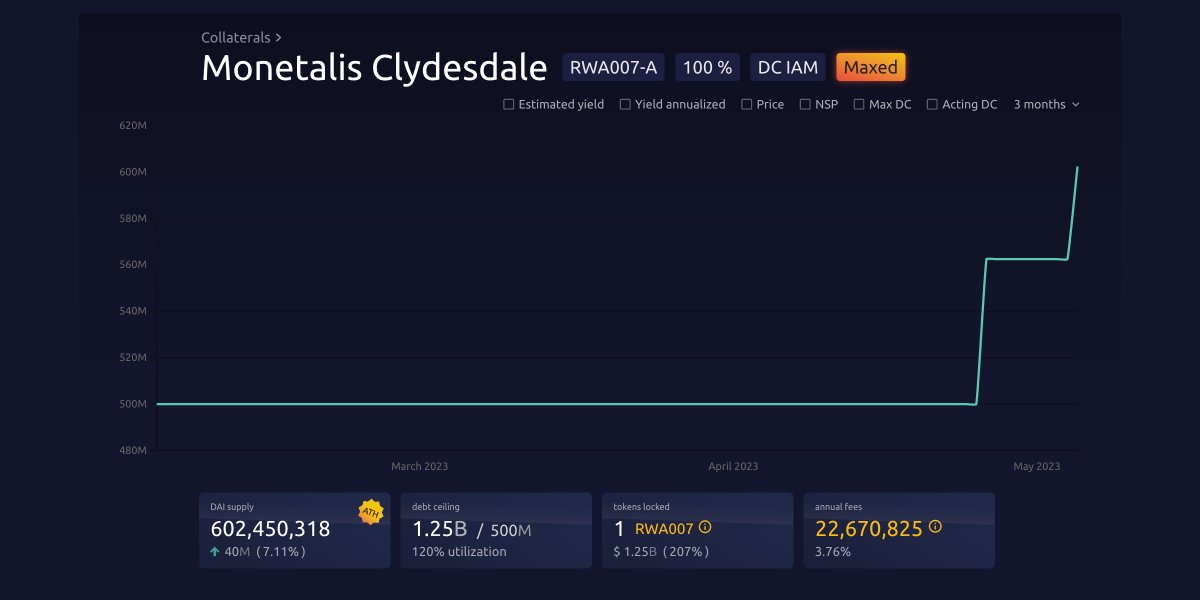Click the DC IAM badge
The height and width of the screenshot is (600, 1200).
788,68
